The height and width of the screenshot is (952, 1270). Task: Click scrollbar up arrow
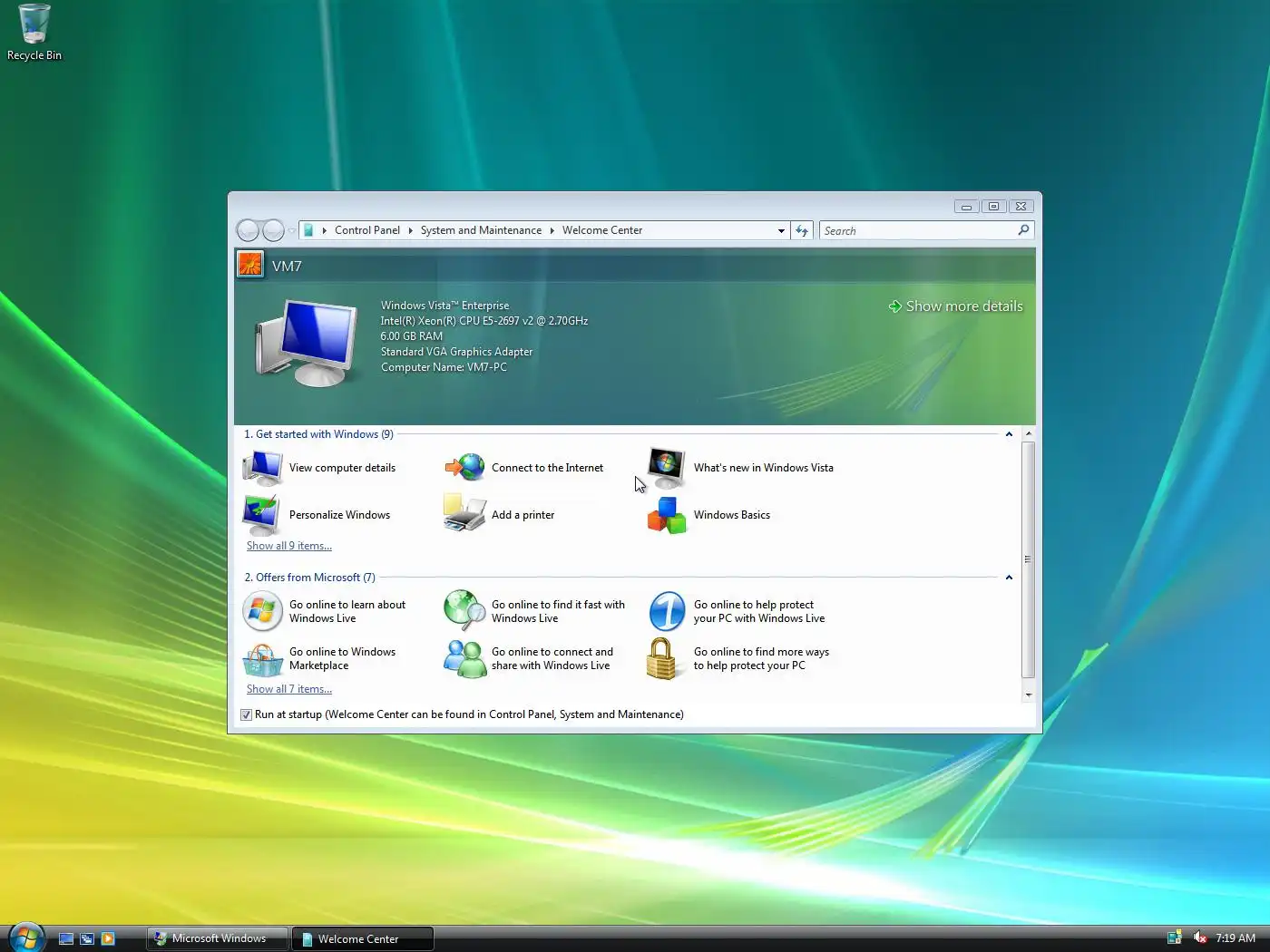(1029, 434)
